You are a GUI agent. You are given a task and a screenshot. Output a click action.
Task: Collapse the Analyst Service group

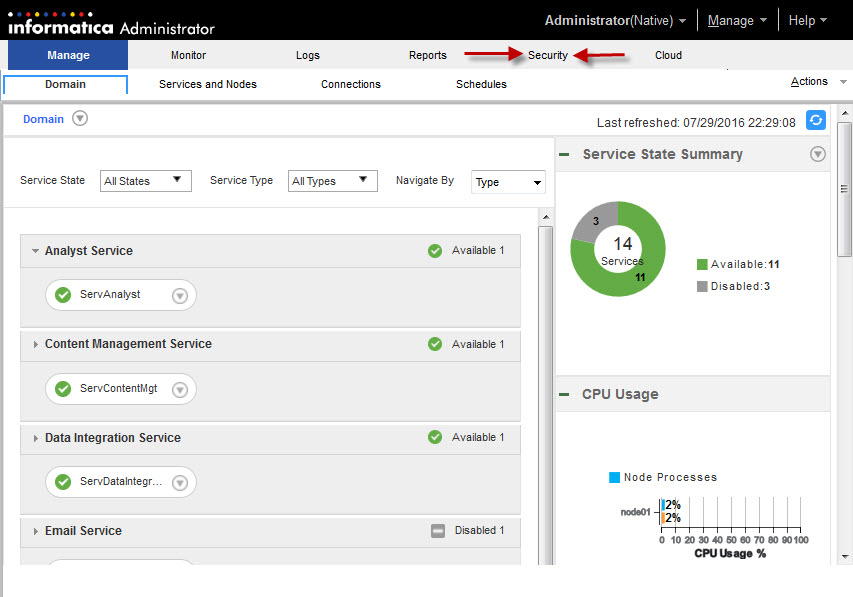pyautogui.click(x=35, y=251)
